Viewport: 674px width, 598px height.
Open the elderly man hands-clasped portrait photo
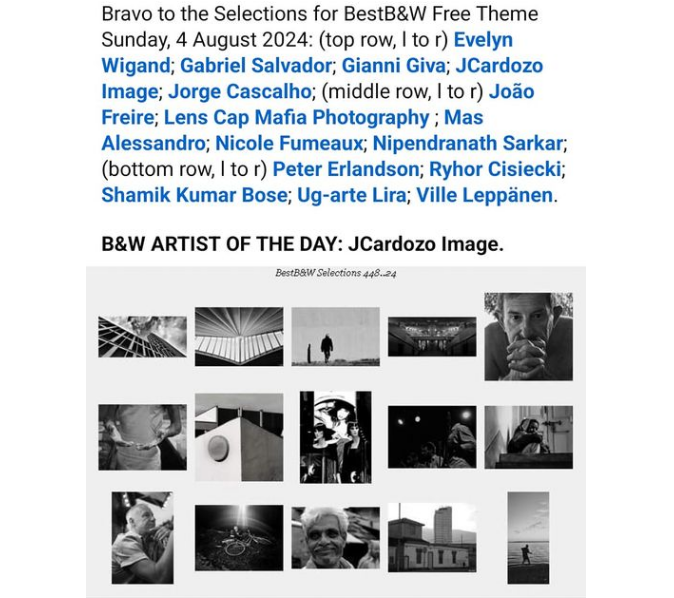click(x=528, y=336)
